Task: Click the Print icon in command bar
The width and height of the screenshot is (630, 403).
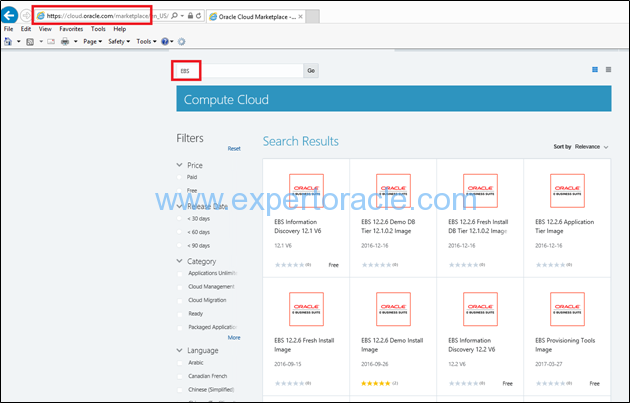Action: 65,41
